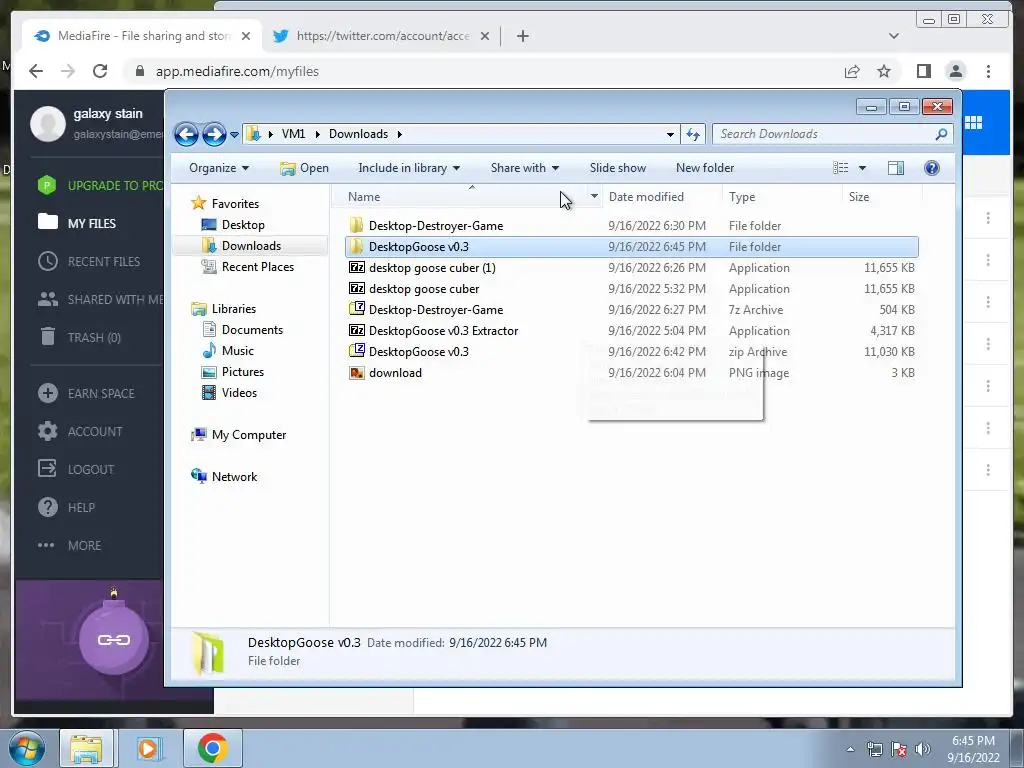Click the New folder button
Image resolution: width=1024 pixels, height=768 pixels.
click(705, 168)
